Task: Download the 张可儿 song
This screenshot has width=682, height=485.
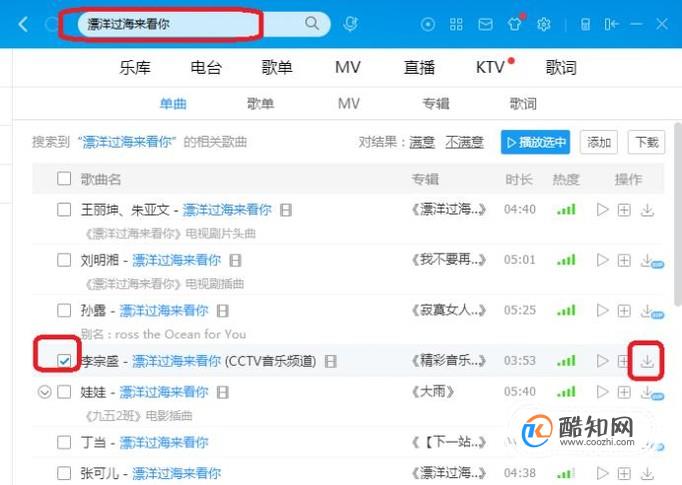Action: (647, 473)
